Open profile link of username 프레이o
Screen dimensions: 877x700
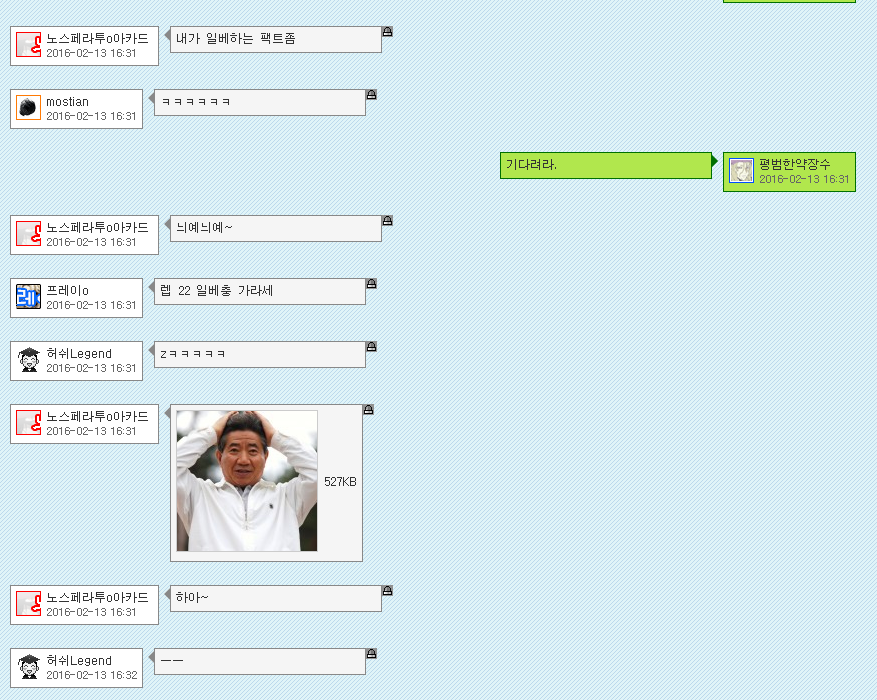tap(67, 291)
